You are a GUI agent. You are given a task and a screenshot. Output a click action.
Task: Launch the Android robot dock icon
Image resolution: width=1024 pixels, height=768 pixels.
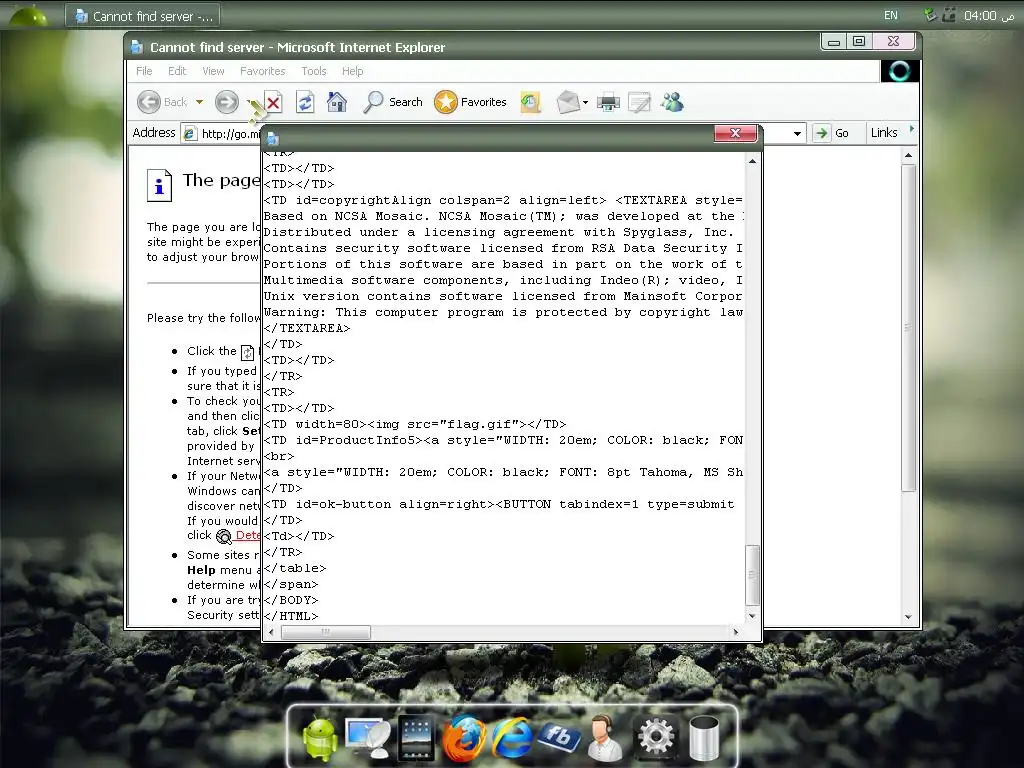[320, 737]
